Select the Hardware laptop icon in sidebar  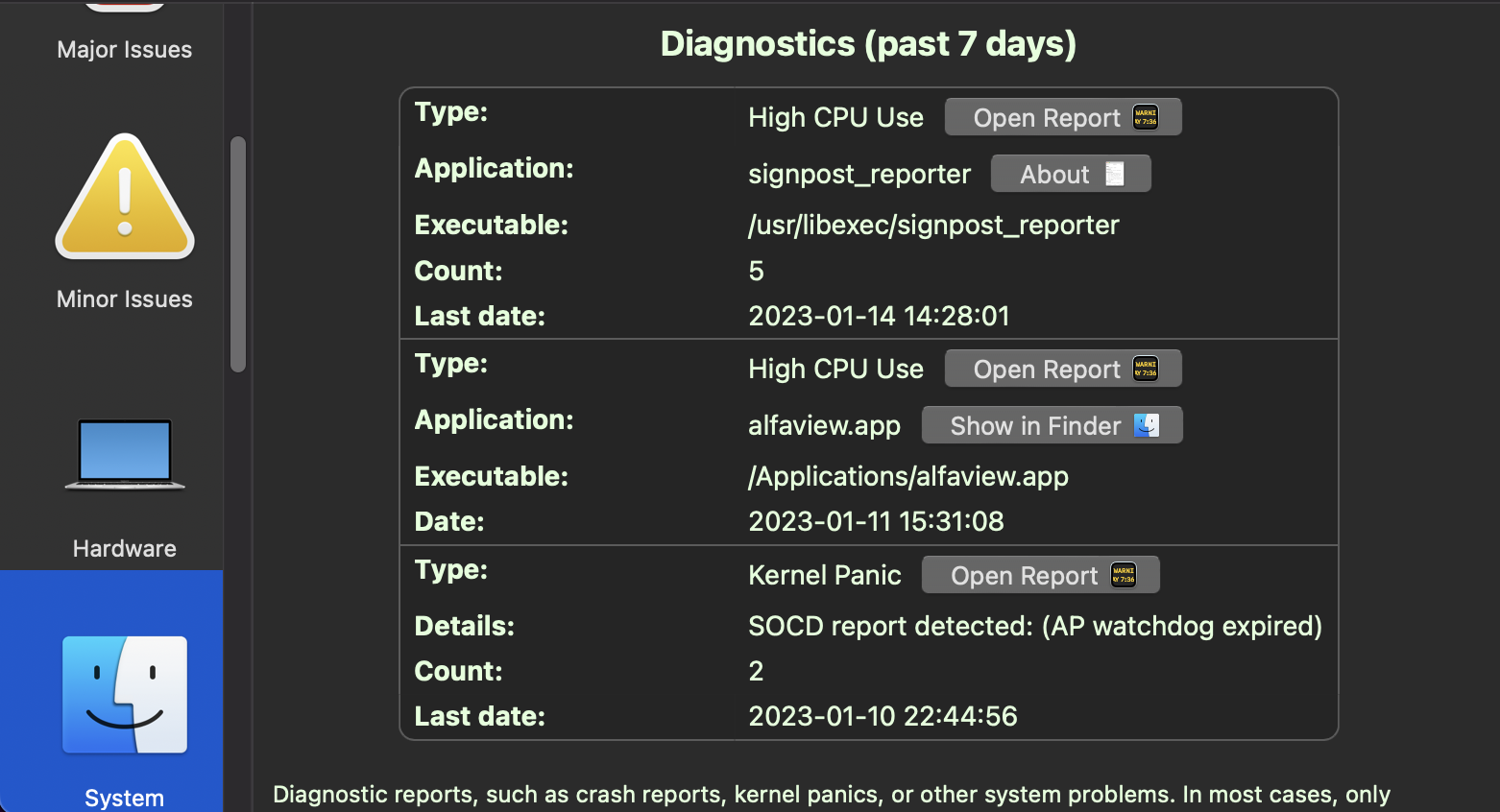pyautogui.click(x=125, y=454)
